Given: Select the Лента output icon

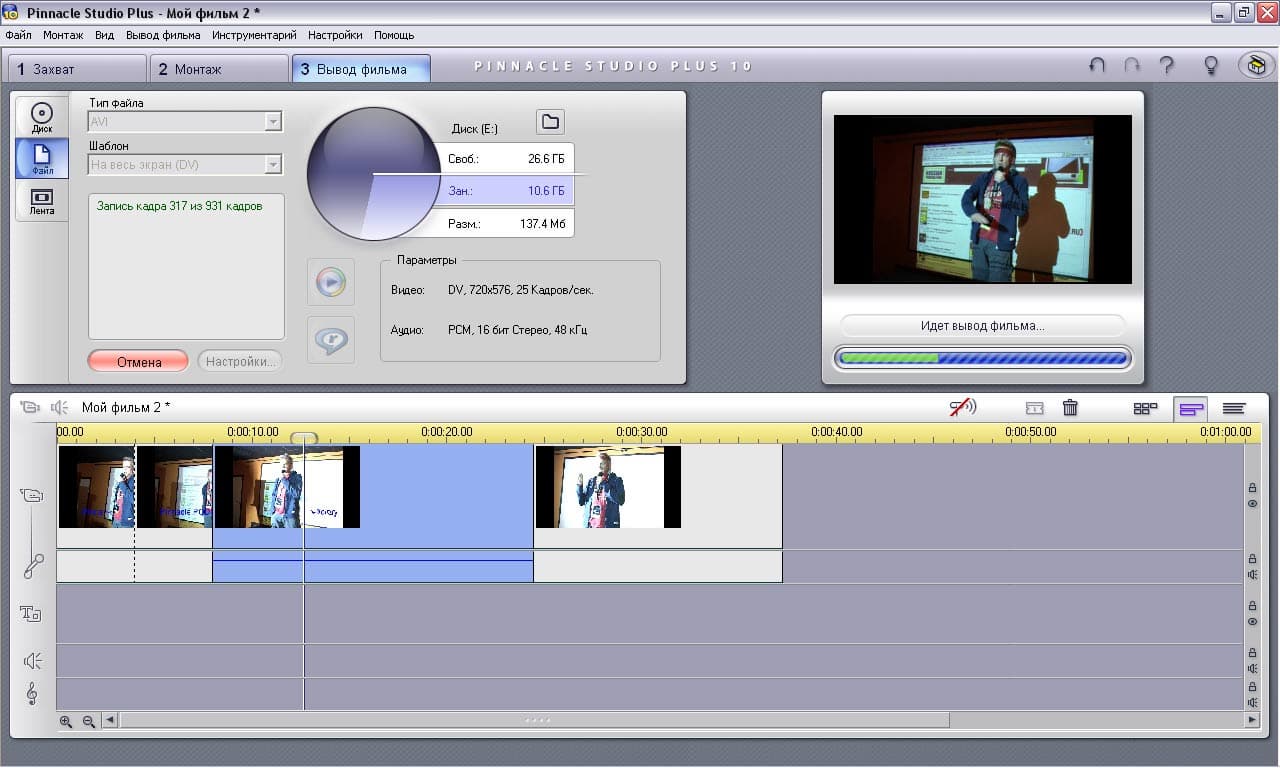Looking at the screenshot, I should tap(42, 201).
